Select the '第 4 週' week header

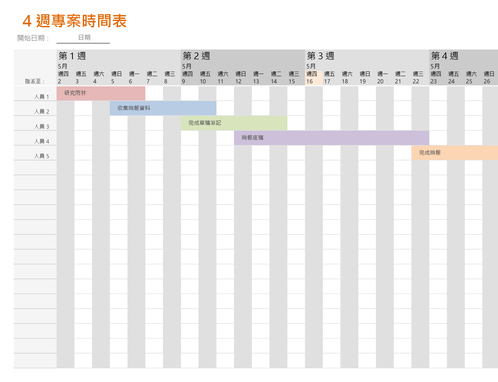tap(445, 56)
